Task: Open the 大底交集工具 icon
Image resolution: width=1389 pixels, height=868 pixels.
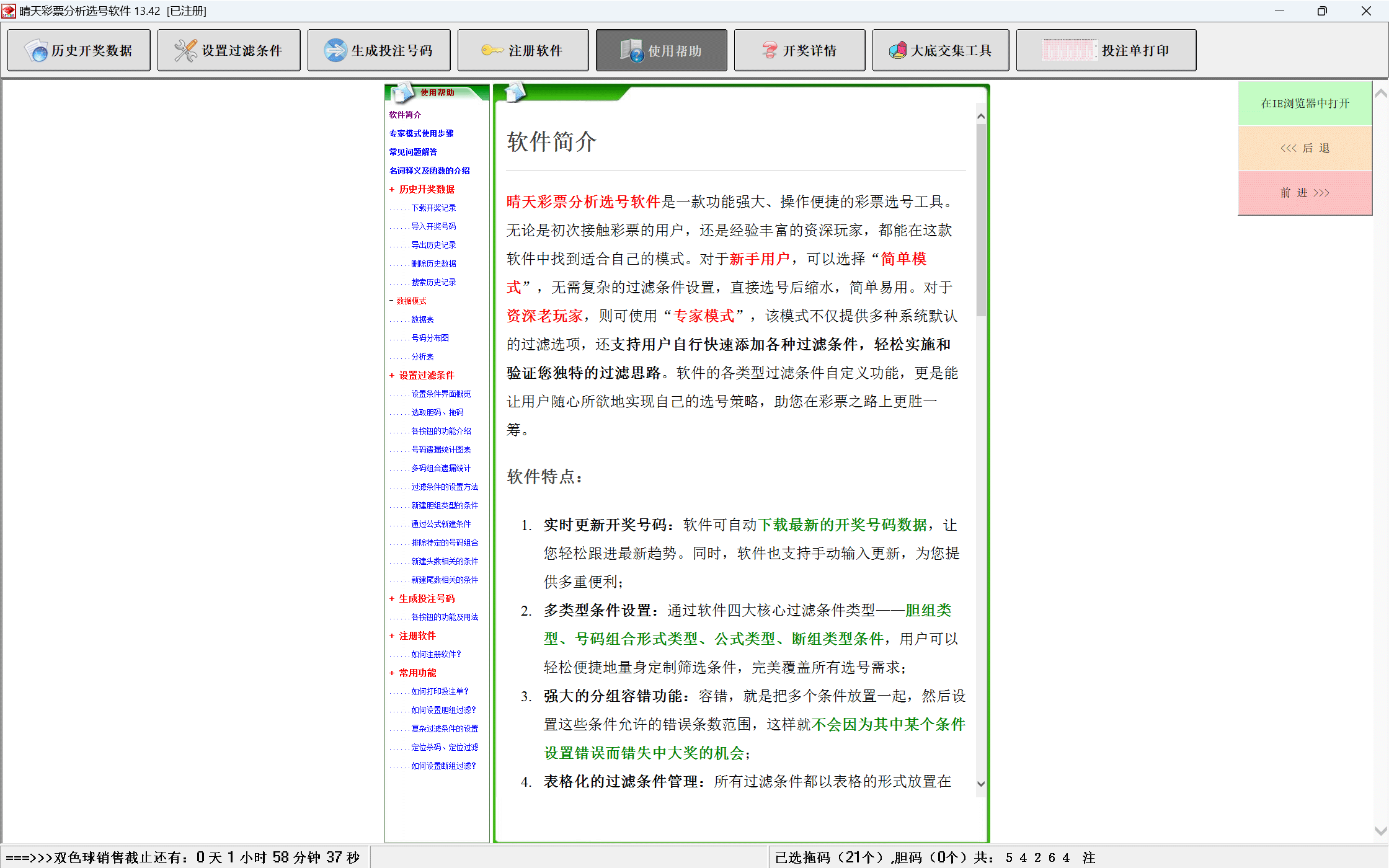Action: [x=897, y=51]
